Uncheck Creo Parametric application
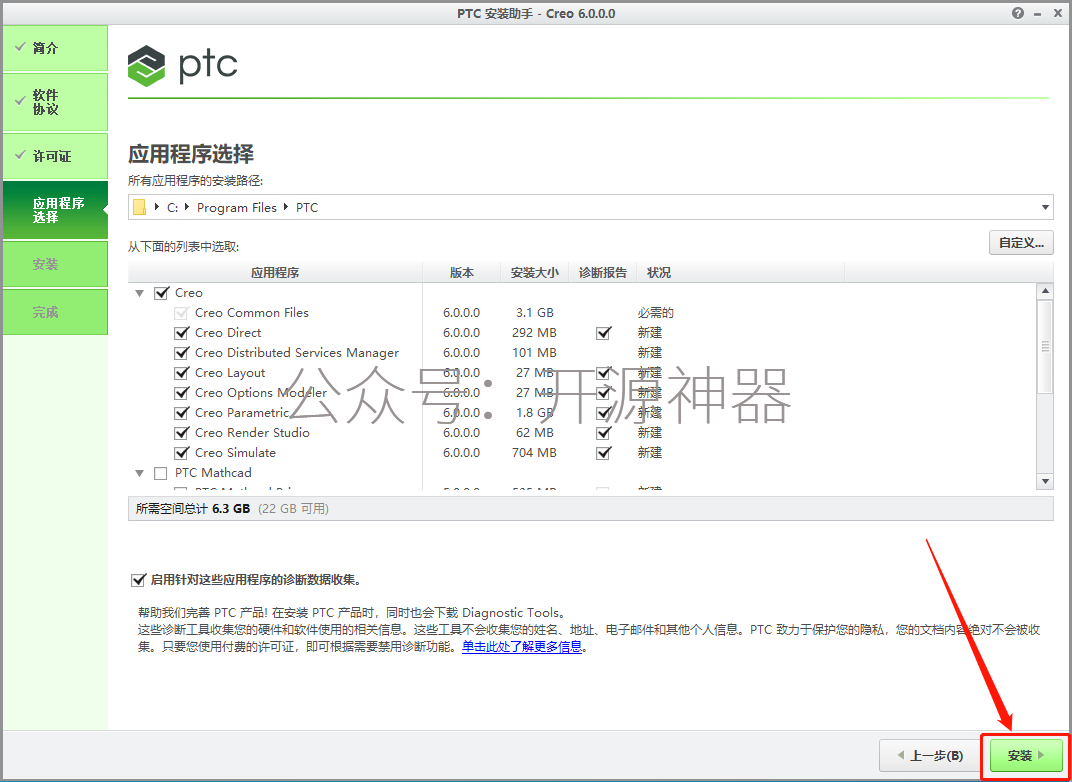 coord(182,414)
